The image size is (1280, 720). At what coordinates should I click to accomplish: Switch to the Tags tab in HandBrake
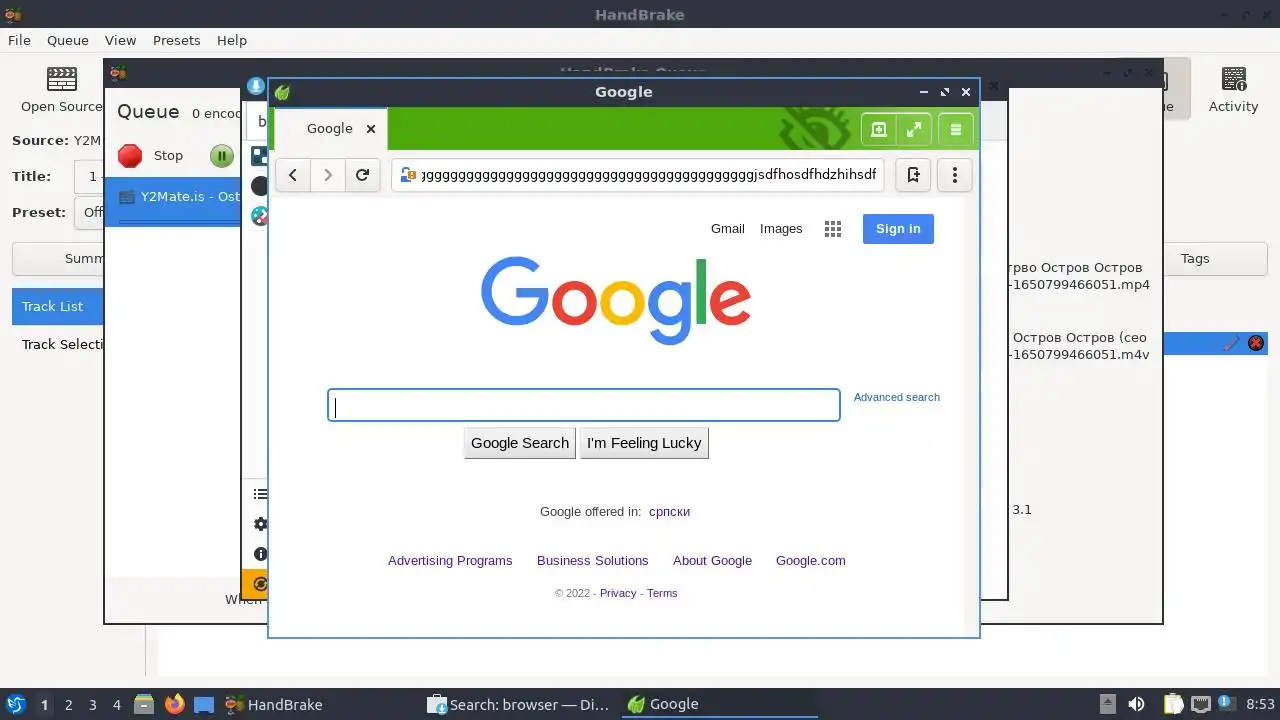tap(1195, 258)
